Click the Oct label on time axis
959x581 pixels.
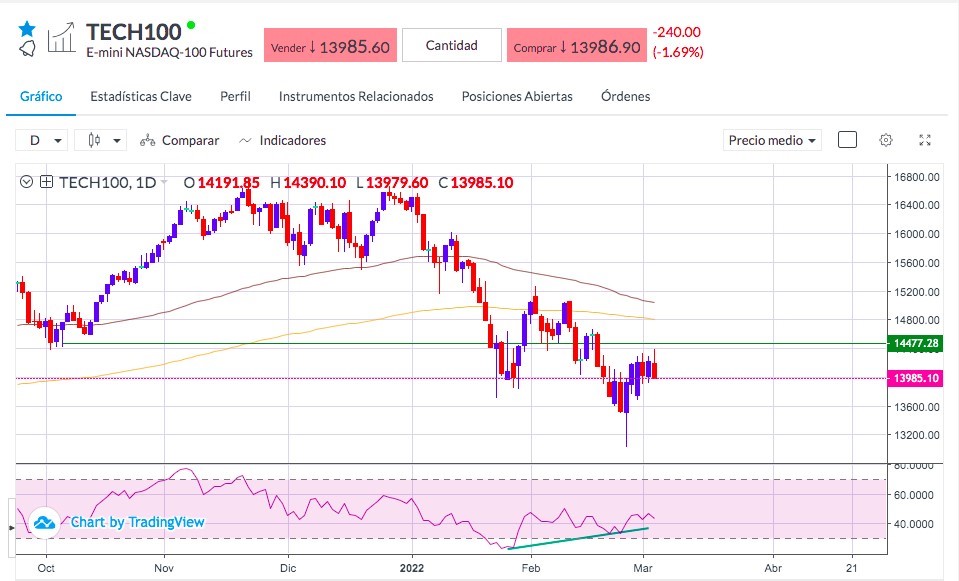[x=46, y=568]
